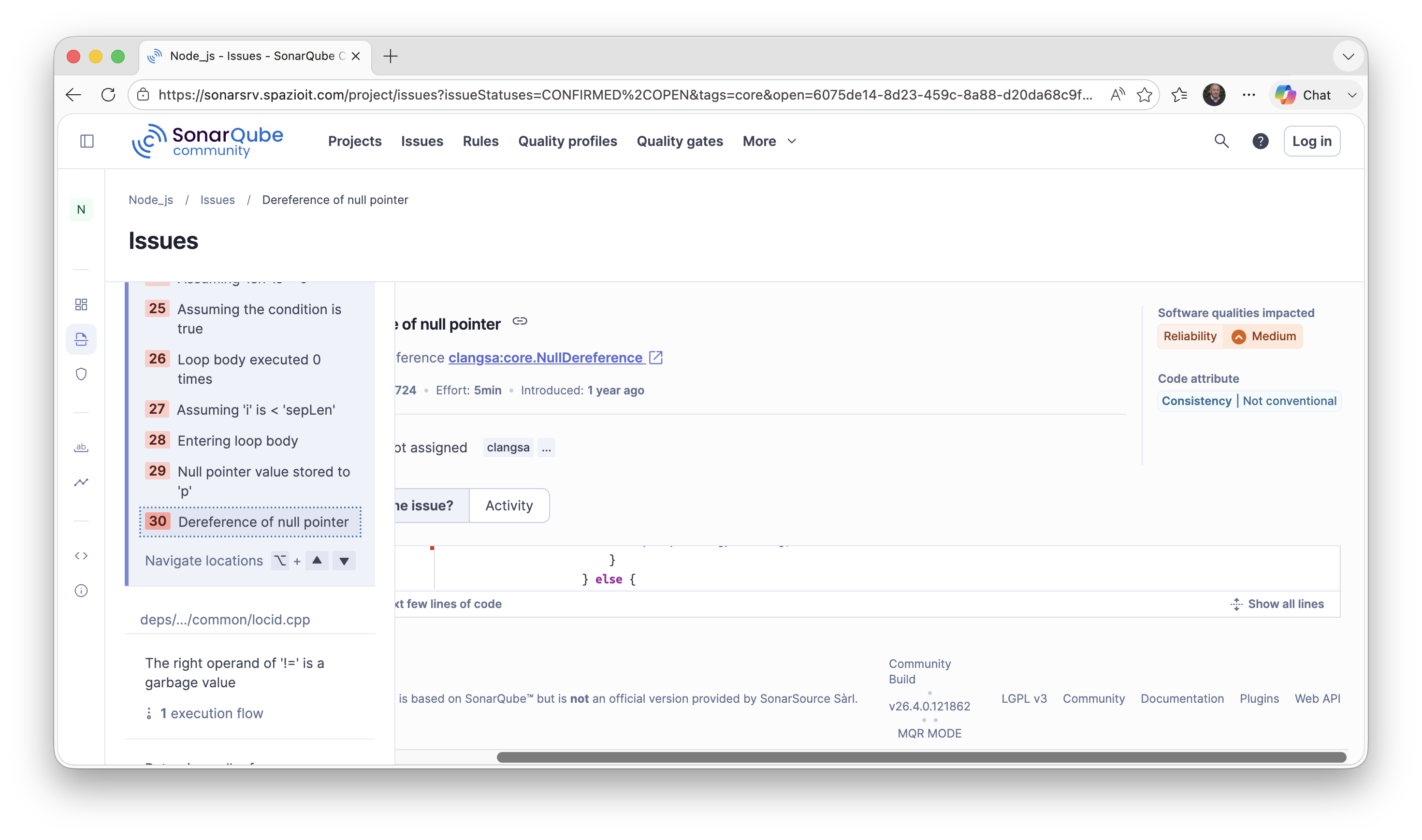Open the browser Chat dropdown chevron

[1353, 95]
